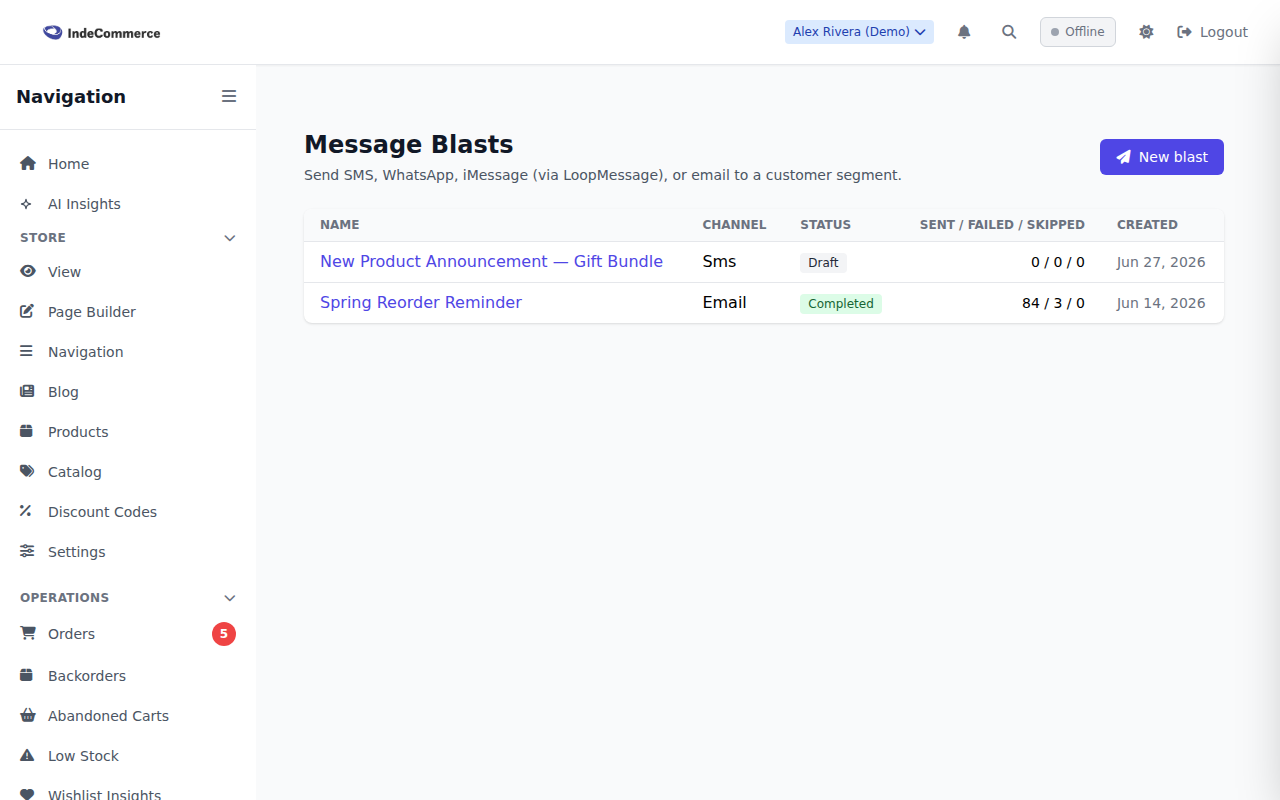Screen dimensions: 1280x800
Task: Open New Product Announcement — Gift Bundle blast
Action: click(491, 261)
